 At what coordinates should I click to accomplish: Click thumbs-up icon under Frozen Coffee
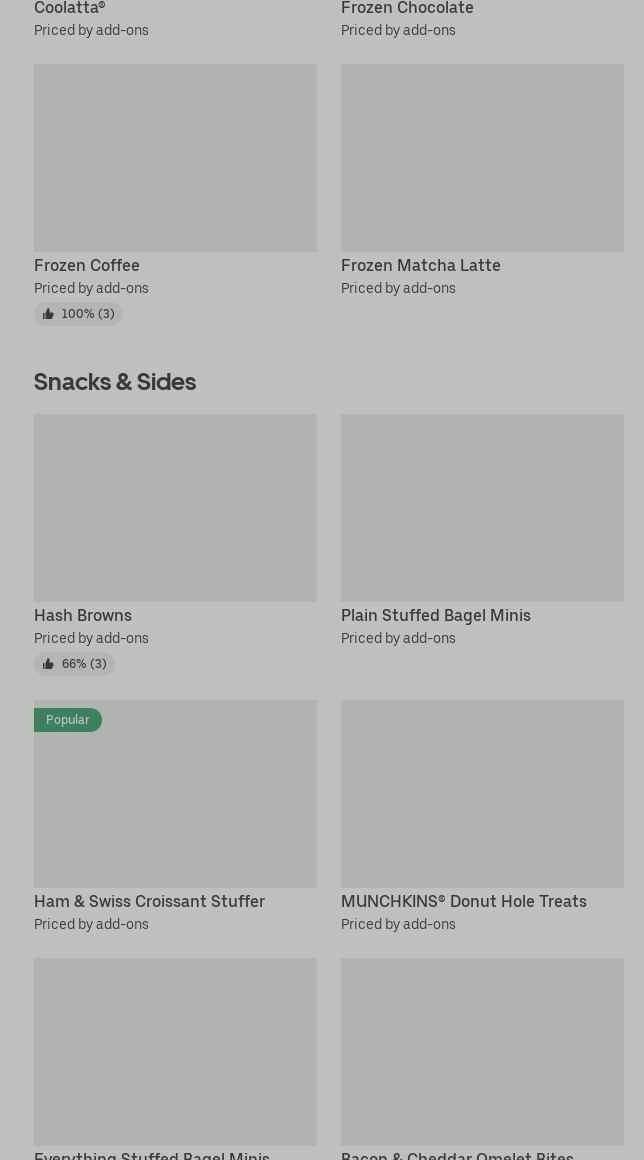tap(48, 314)
